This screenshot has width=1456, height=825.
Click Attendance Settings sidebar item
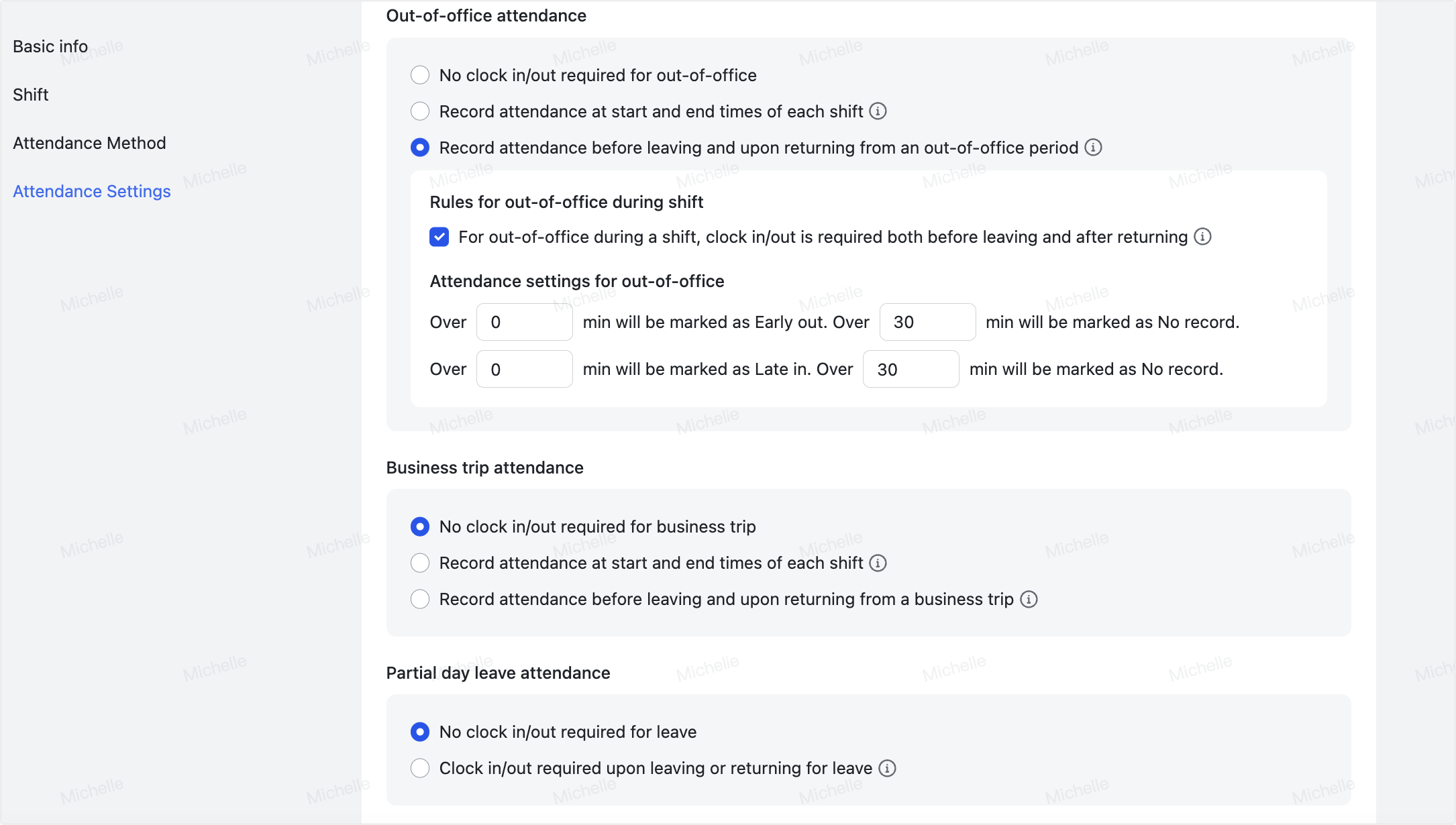coord(92,191)
